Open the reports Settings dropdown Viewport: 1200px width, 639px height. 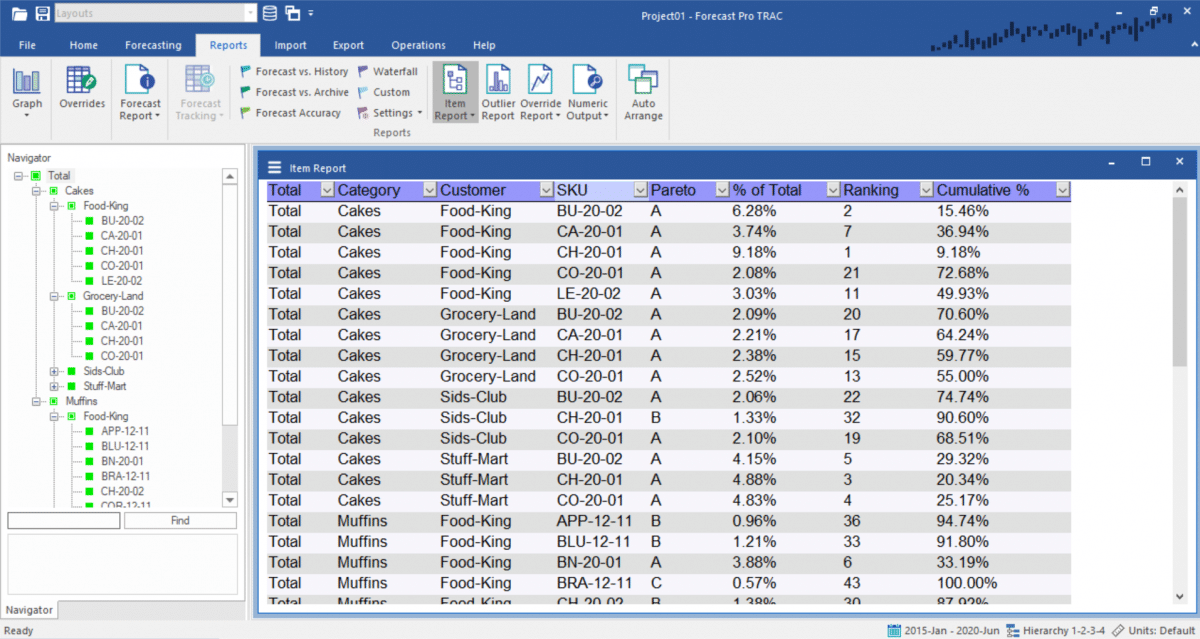click(x=388, y=112)
